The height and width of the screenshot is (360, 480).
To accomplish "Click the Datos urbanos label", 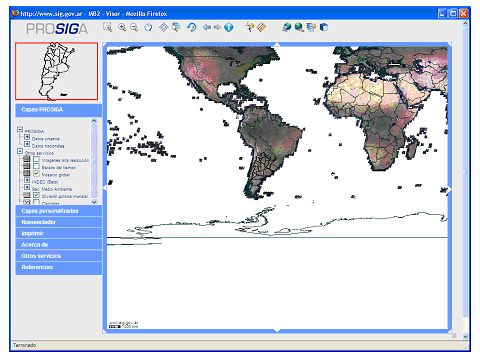I will click(46, 139).
